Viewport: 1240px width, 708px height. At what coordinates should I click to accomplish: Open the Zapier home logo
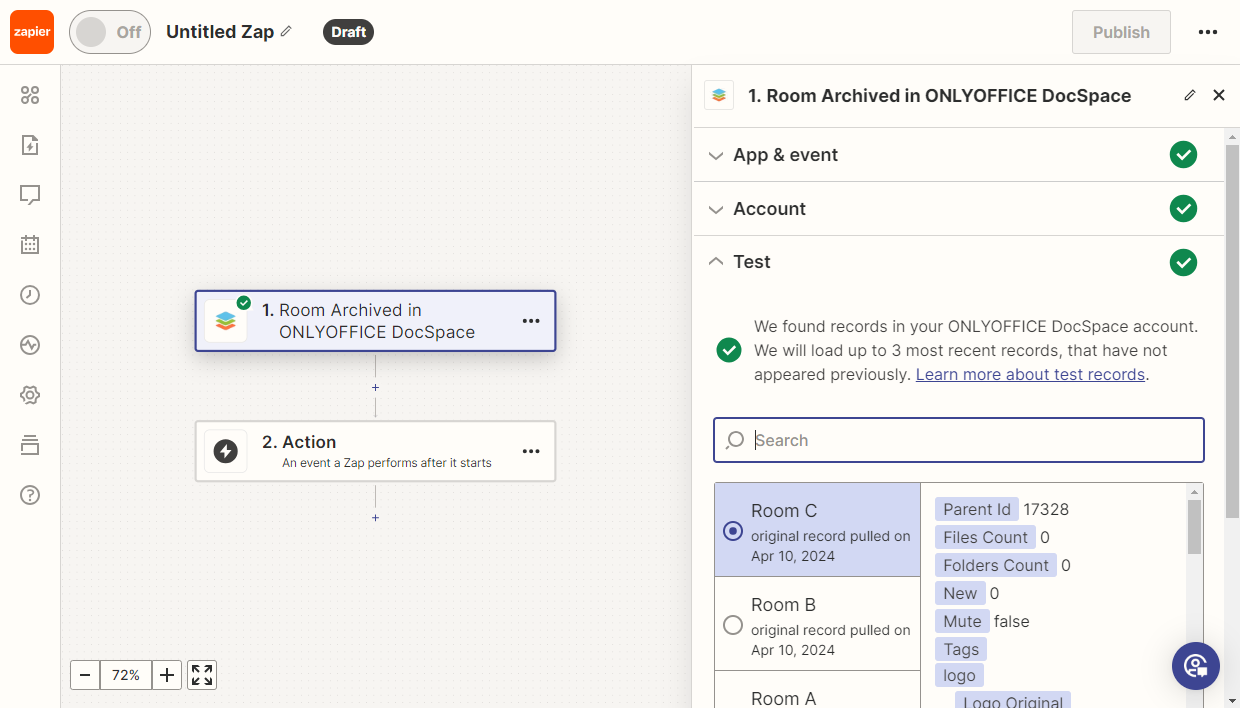[32, 32]
